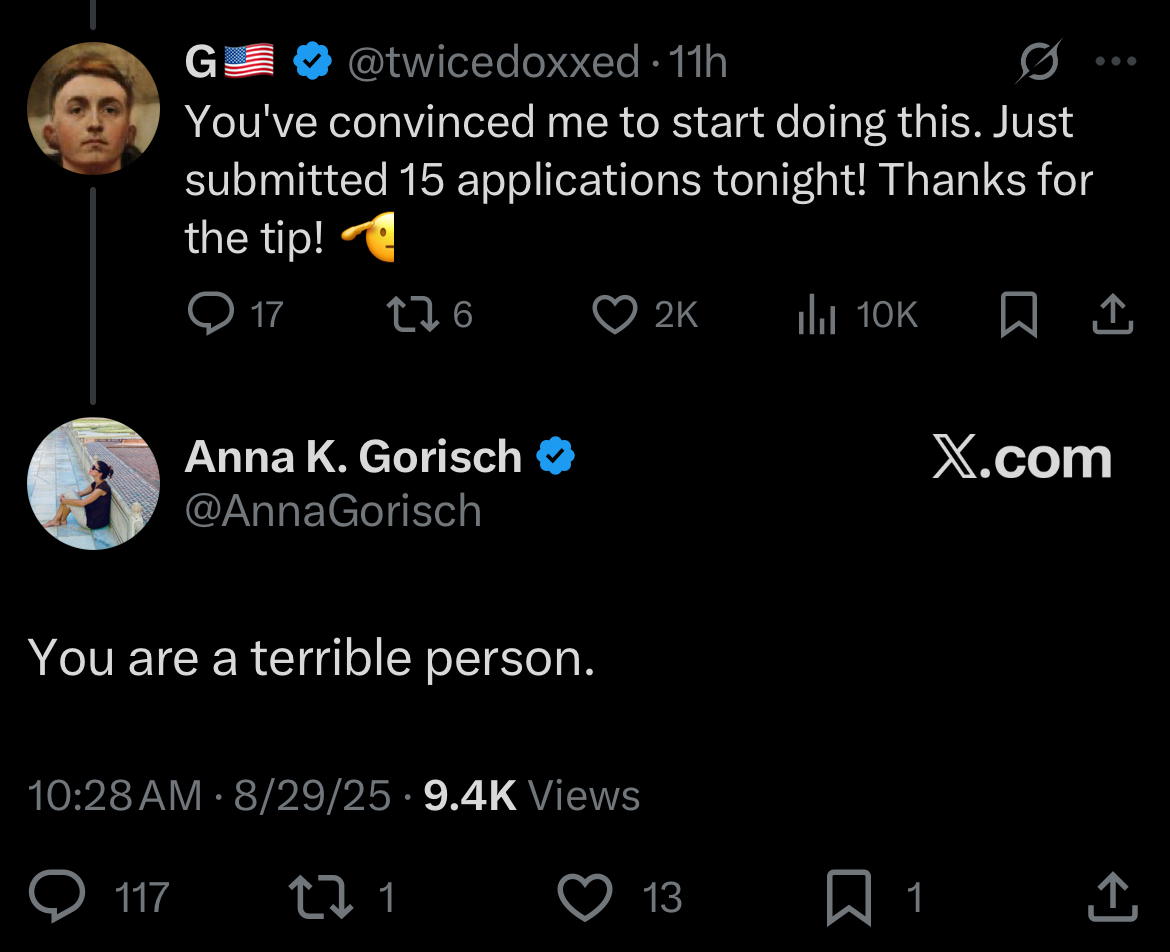
Task: Open the @AnnaGorisch handle
Action: [333, 511]
